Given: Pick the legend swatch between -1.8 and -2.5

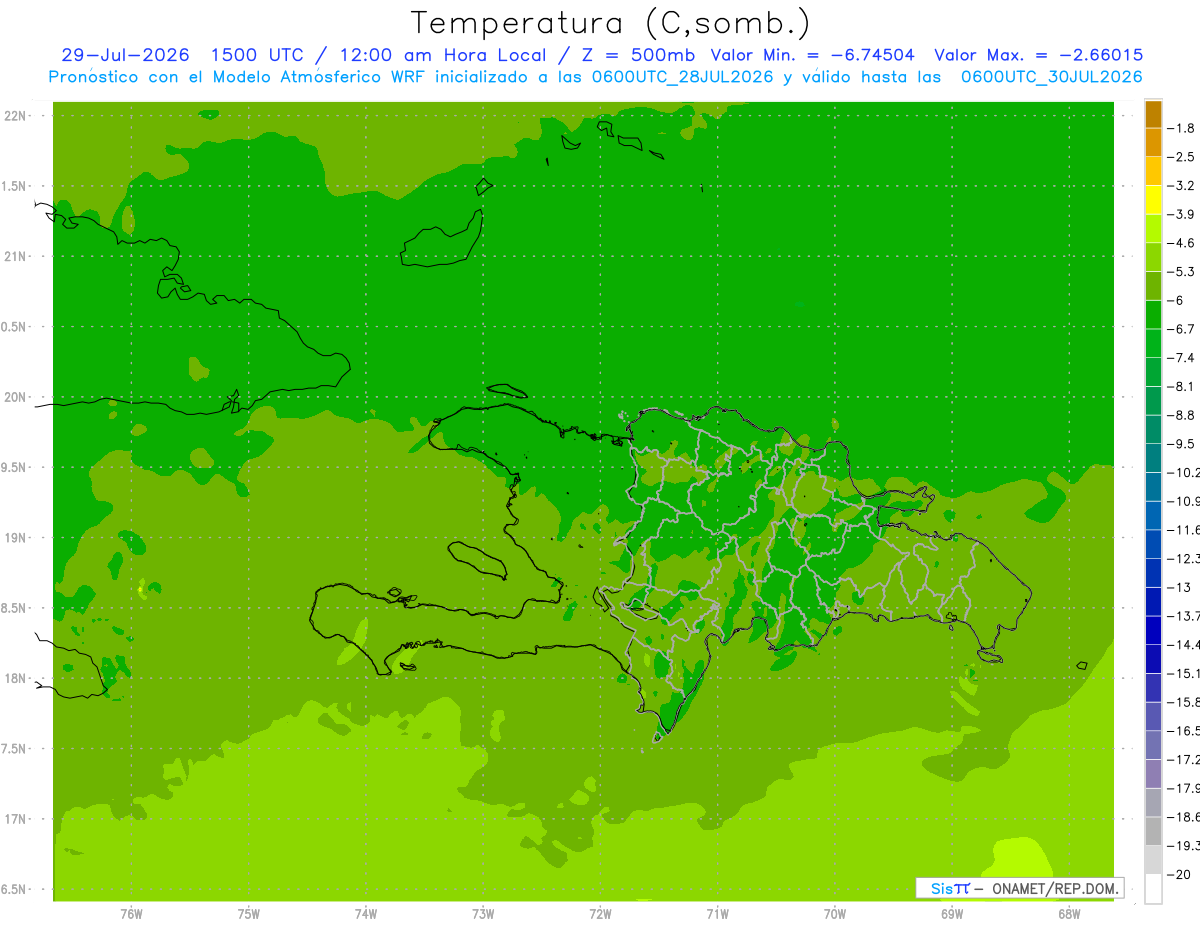Looking at the screenshot, I should (1153, 143).
